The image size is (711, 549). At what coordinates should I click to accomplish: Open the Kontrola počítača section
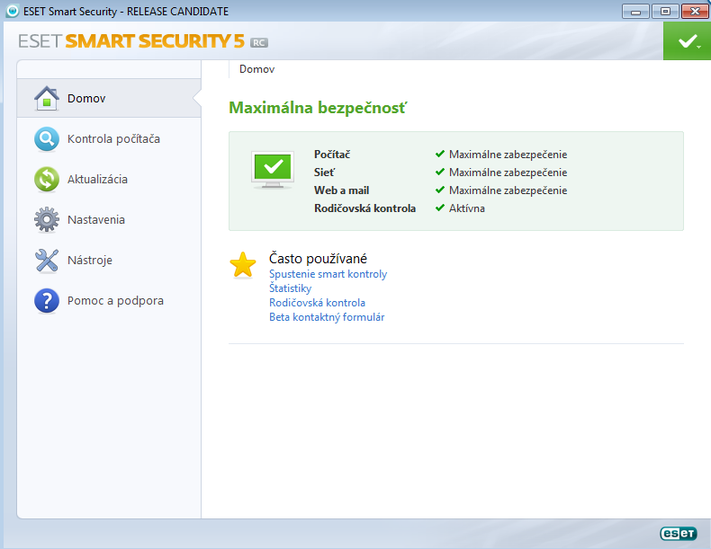(109, 139)
